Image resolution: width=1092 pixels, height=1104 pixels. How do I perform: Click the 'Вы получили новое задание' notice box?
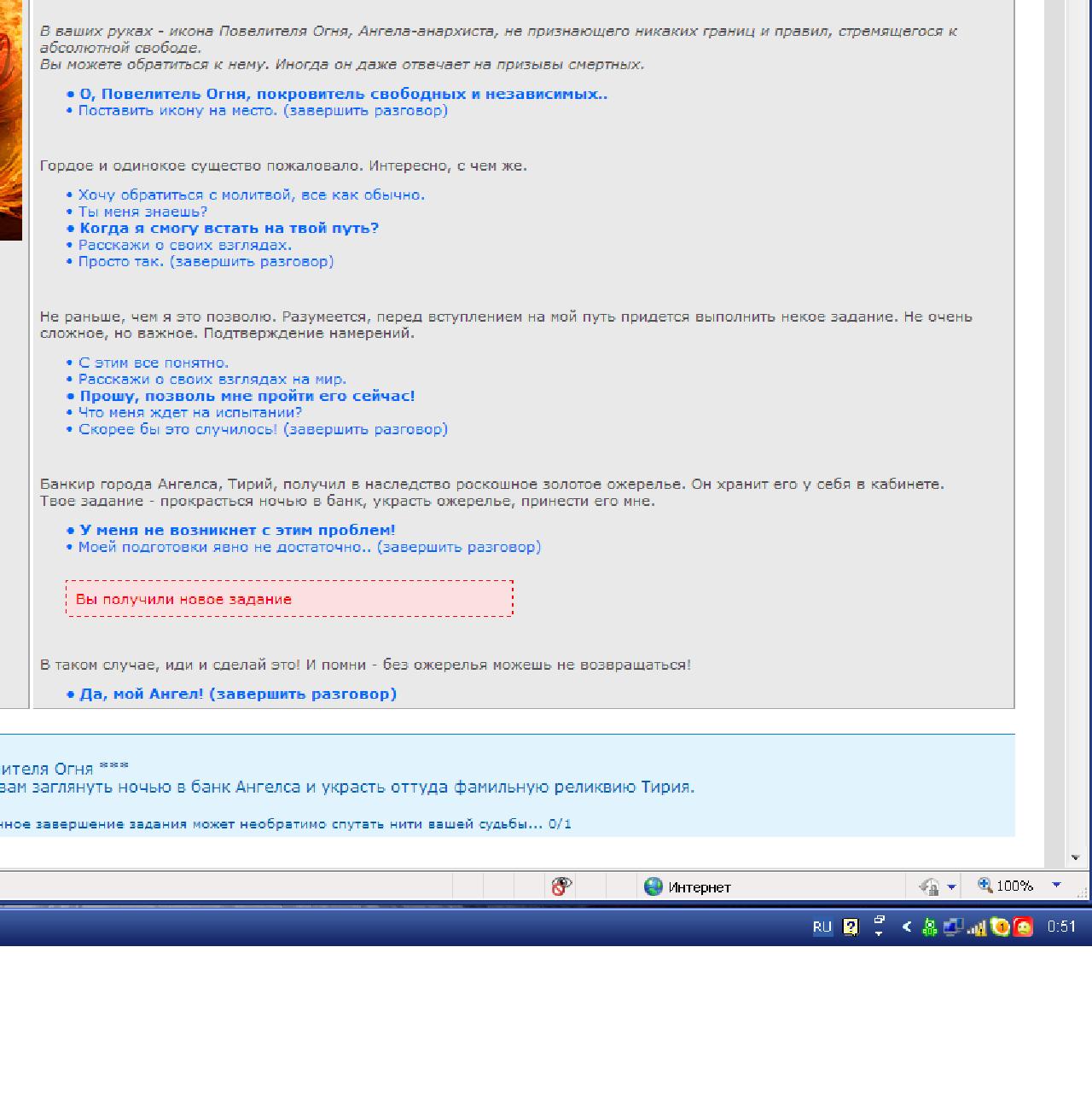(x=289, y=599)
